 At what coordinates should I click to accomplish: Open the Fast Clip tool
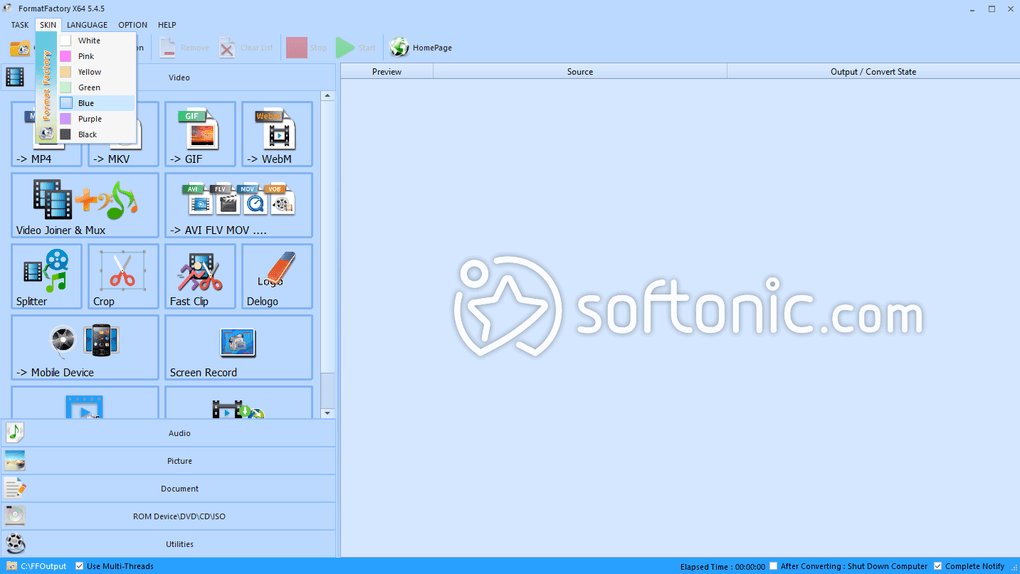tap(200, 276)
